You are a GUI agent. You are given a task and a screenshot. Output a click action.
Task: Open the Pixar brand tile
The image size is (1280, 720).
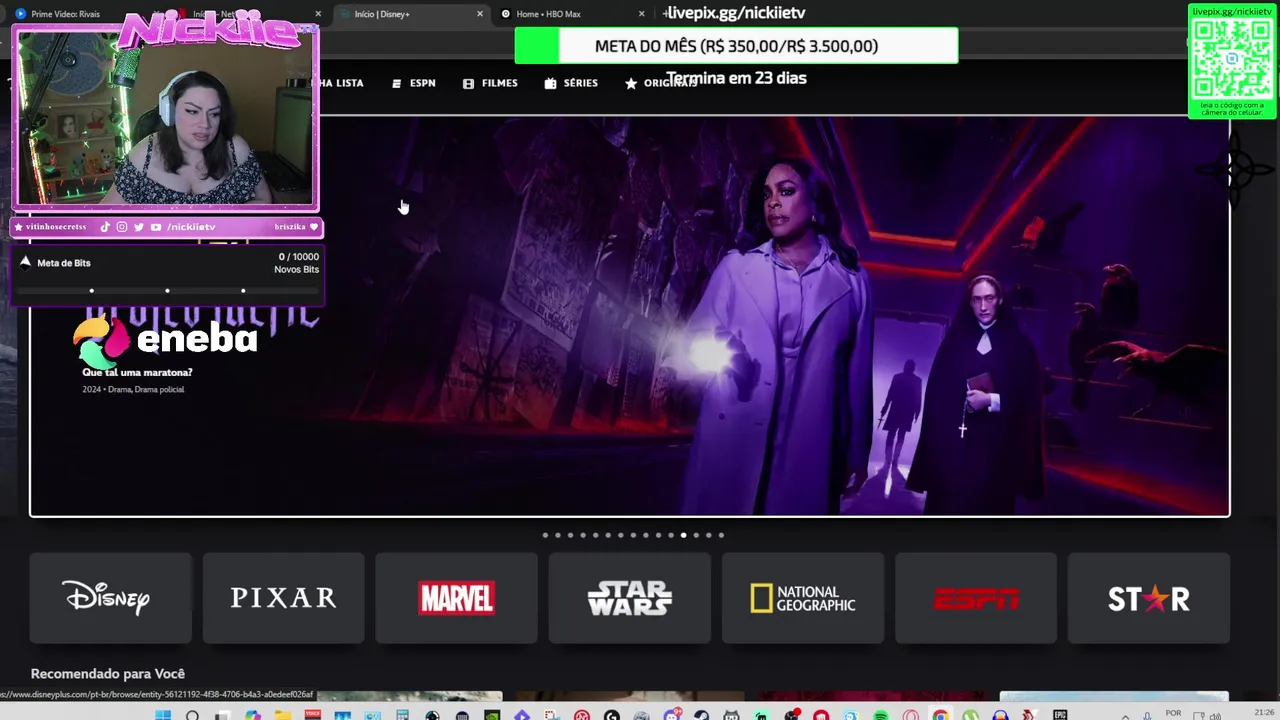(283, 598)
